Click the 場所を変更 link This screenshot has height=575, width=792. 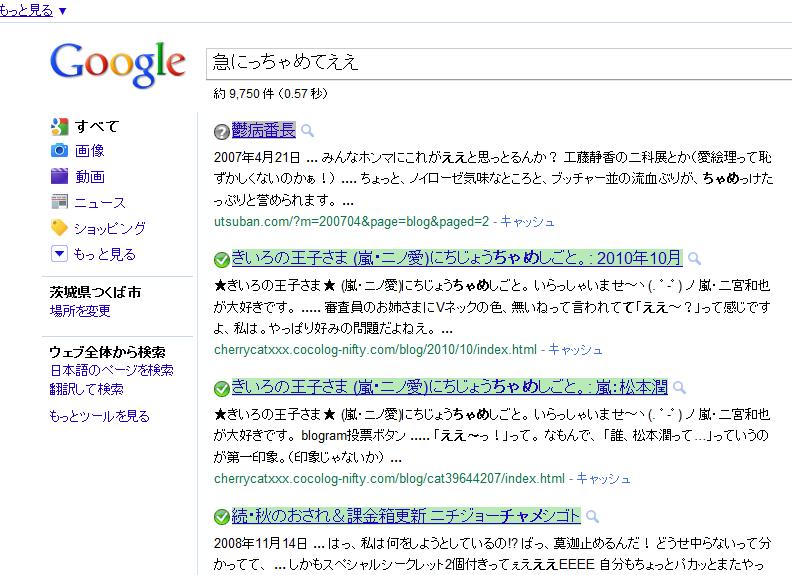(80, 311)
